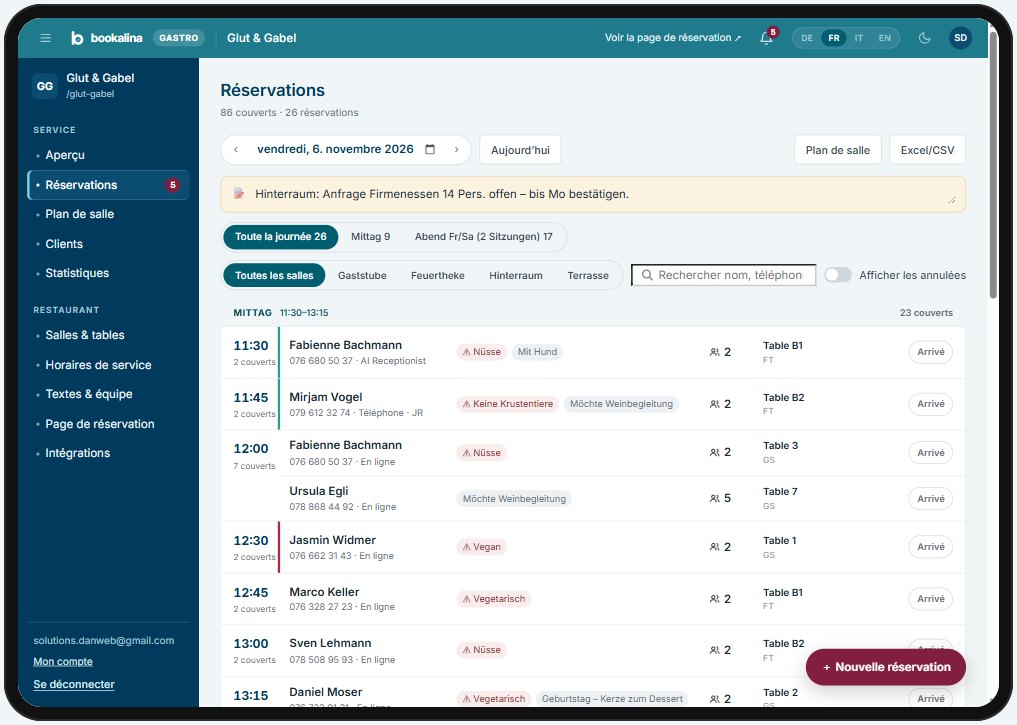
Task: Open the SD user avatar
Action: pos(961,38)
